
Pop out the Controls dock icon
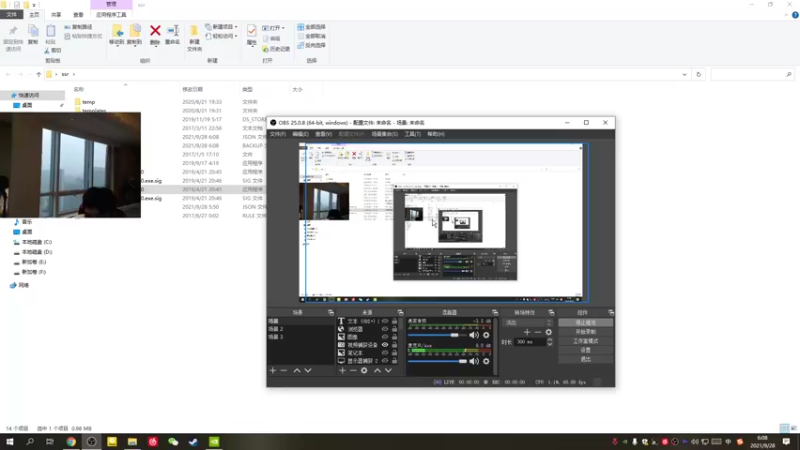click(611, 312)
